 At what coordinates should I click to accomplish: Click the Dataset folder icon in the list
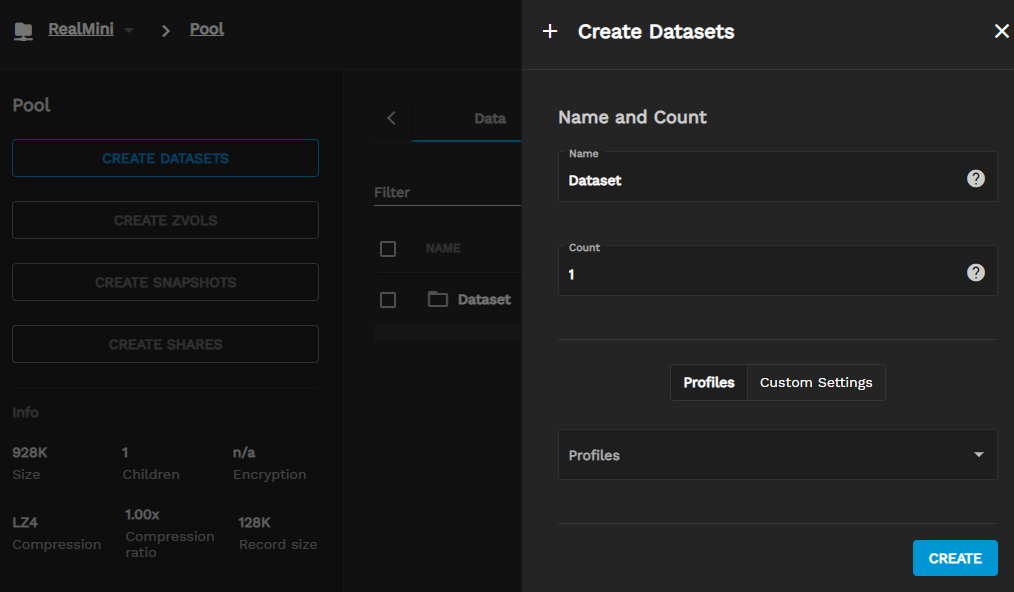pyautogui.click(x=437, y=299)
